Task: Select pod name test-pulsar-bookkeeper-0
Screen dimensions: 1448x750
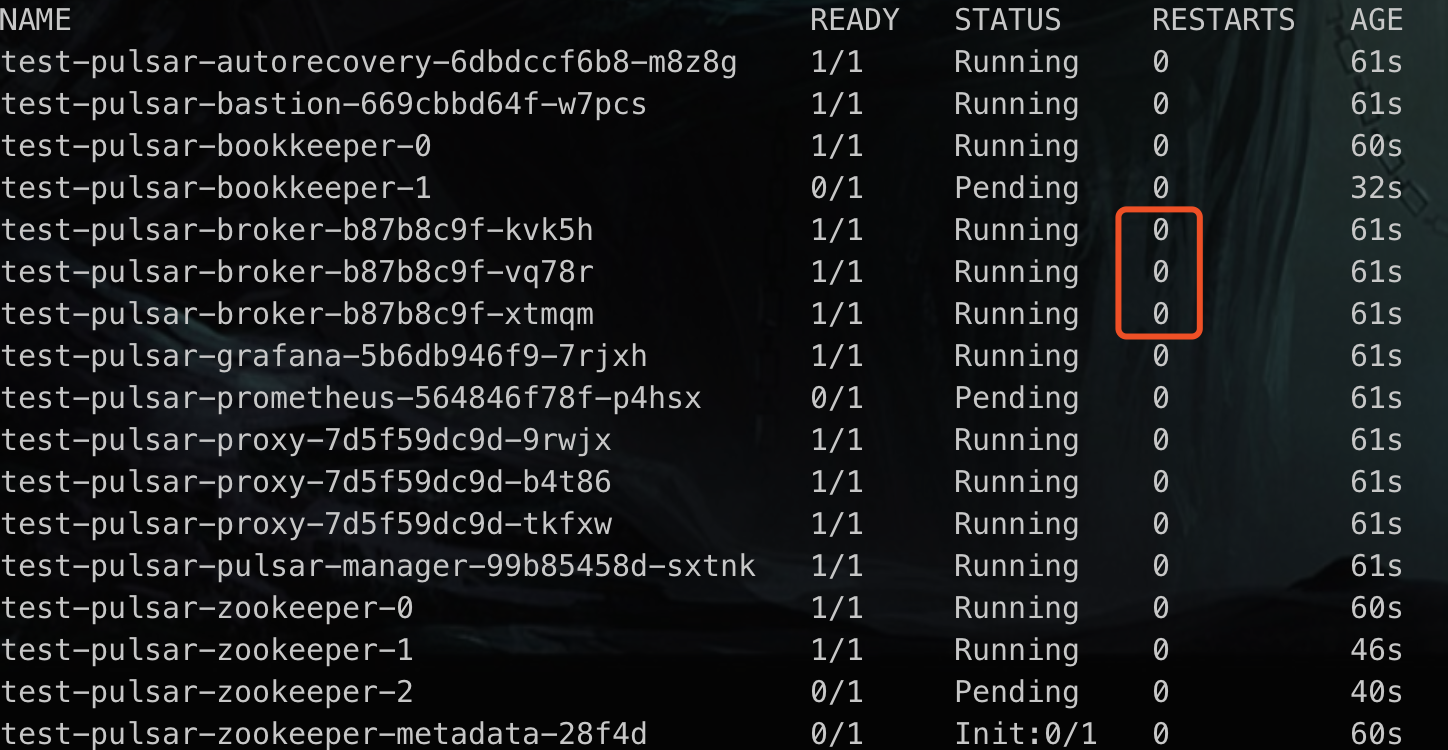Action: tap(216, 147)
